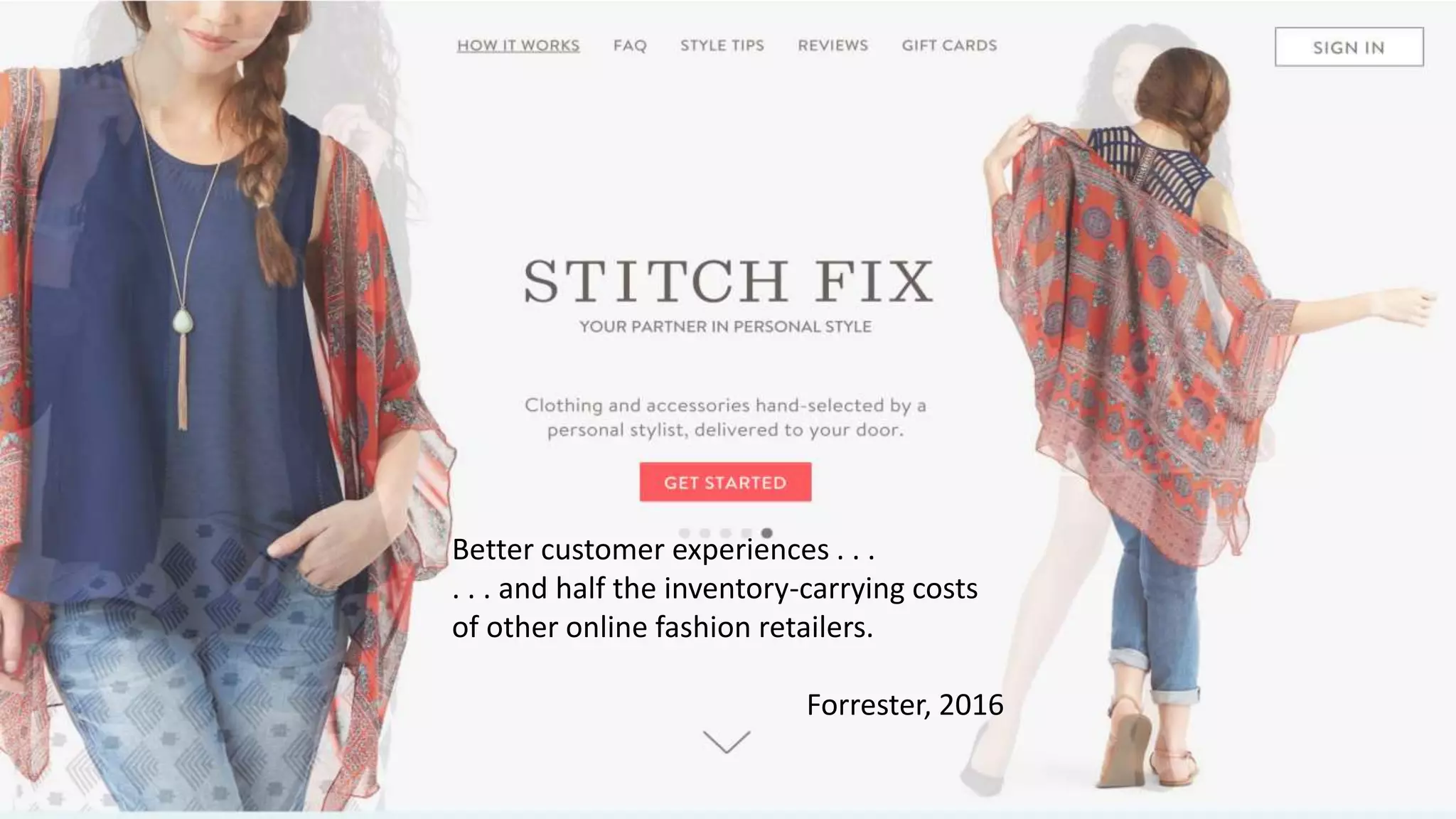Screen dimensions: 1456x819
Task: Select the third carousel indicator dot
Action: pyautogui.click(x=726, y=532)
